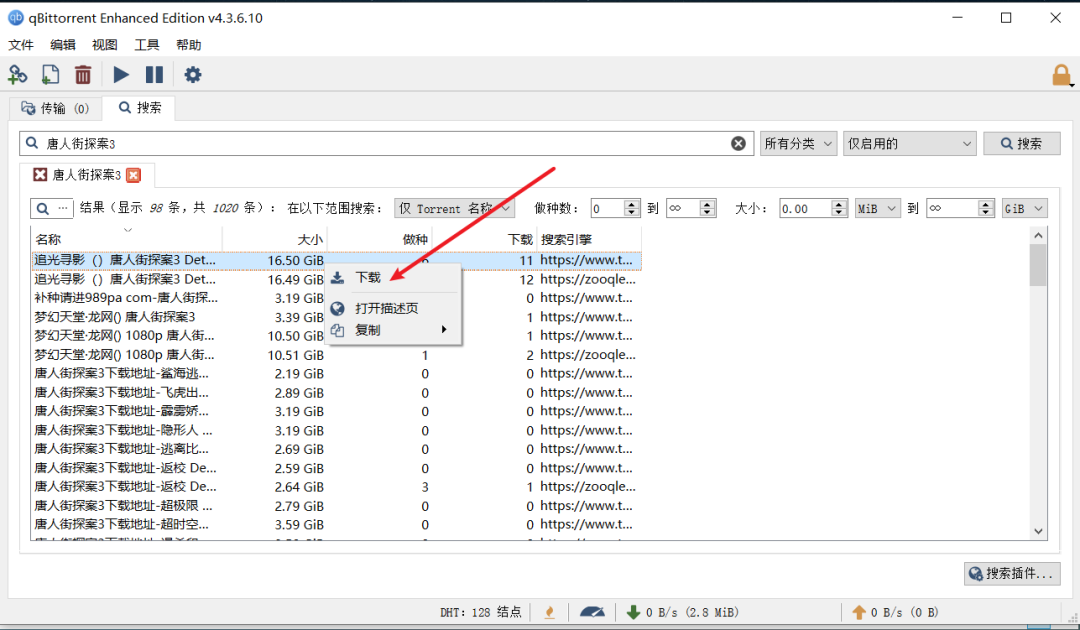Viewport: 1080px width, 630px height.
Task: Sort by the 大小 column header
Action: click(x=275, y=240)
